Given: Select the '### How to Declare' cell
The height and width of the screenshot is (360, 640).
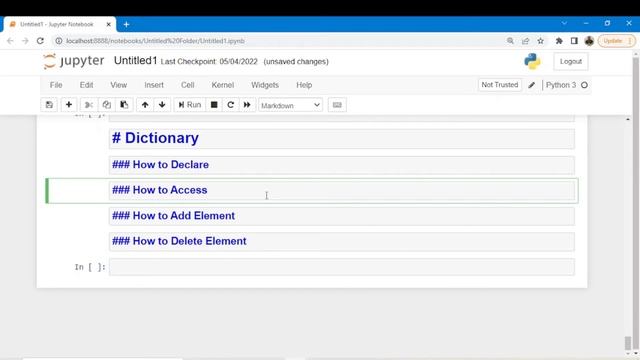Looking at the screenshot, I should point(342,165).
